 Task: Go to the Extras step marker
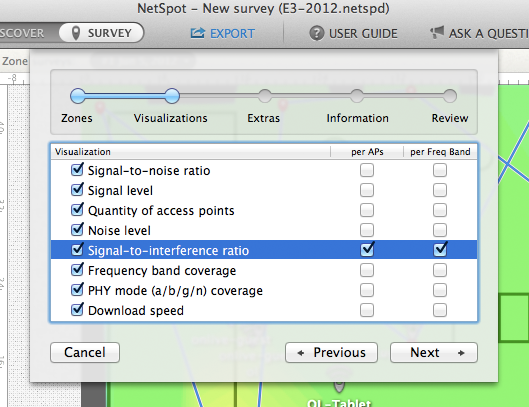click(265, 96)
